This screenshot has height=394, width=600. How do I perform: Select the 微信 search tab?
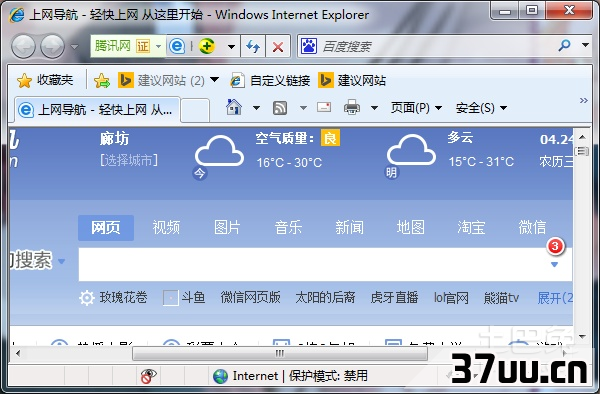[x=532, y=228]
